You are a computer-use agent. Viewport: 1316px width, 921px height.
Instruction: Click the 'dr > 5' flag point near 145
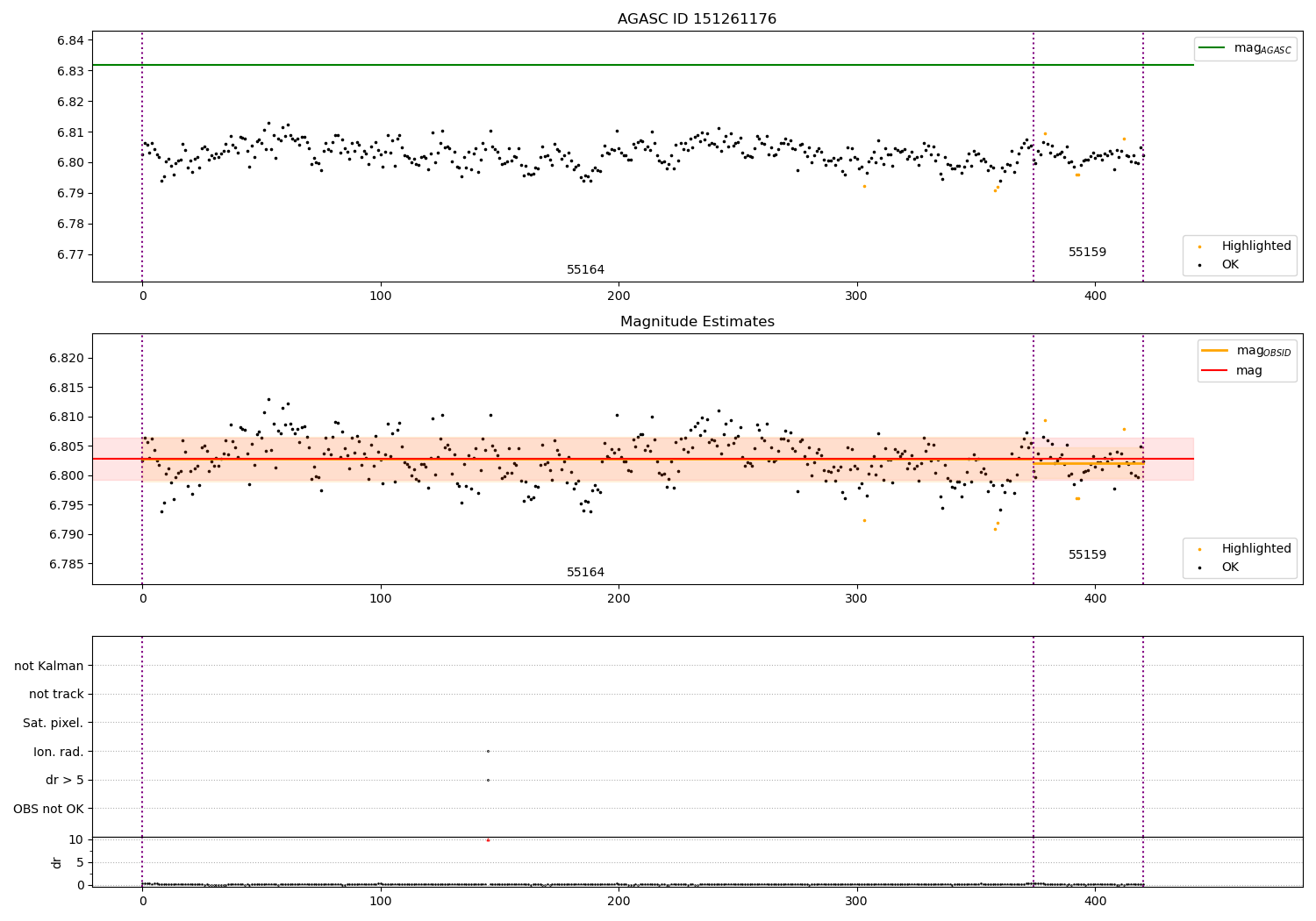click(x=488, y=780)
